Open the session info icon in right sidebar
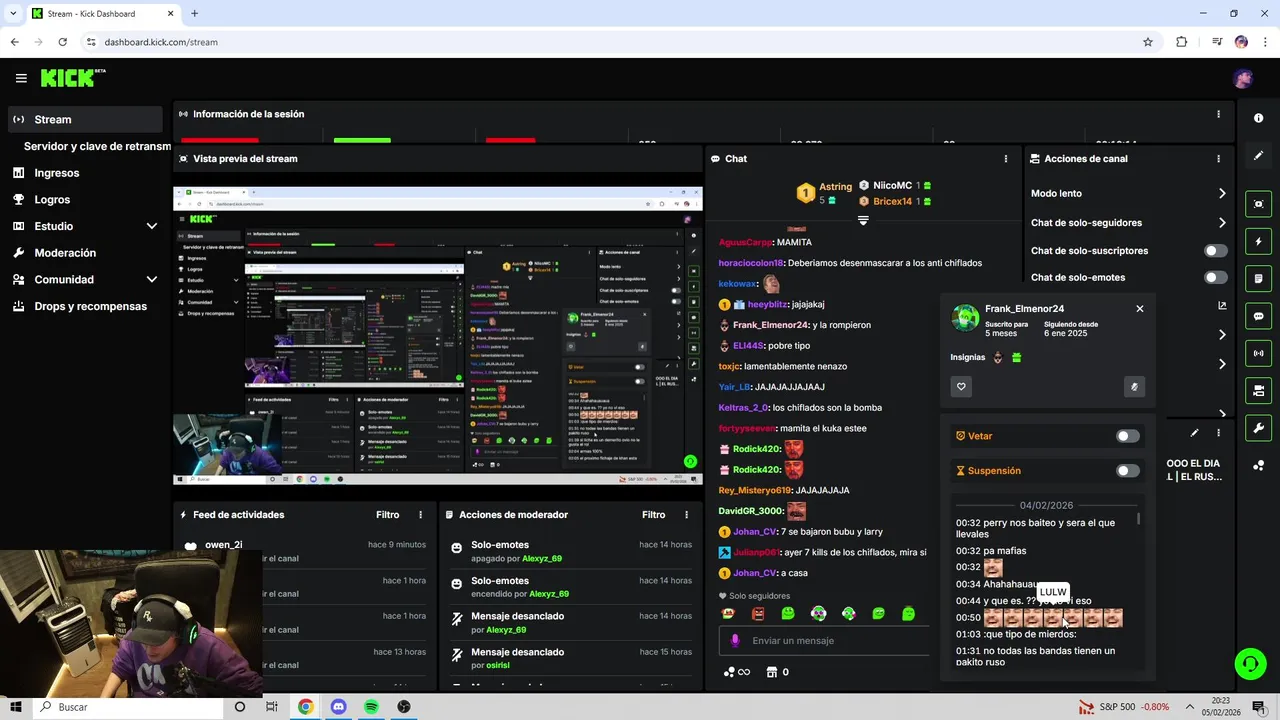 tap(1258, 118)
